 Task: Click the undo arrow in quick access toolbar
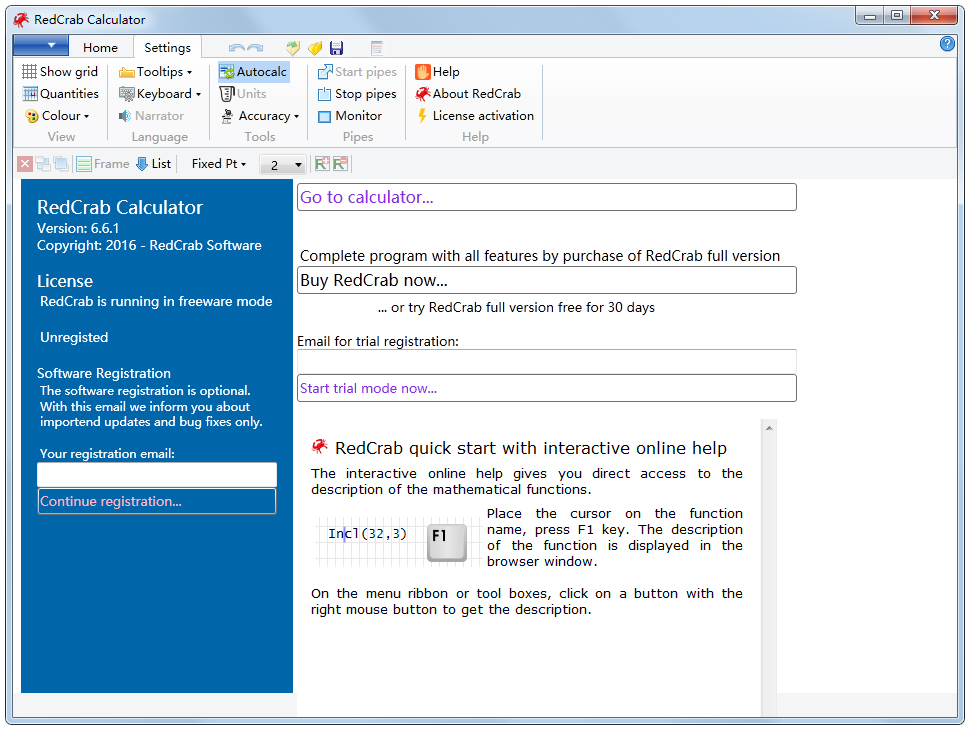(x=237, y=48)
